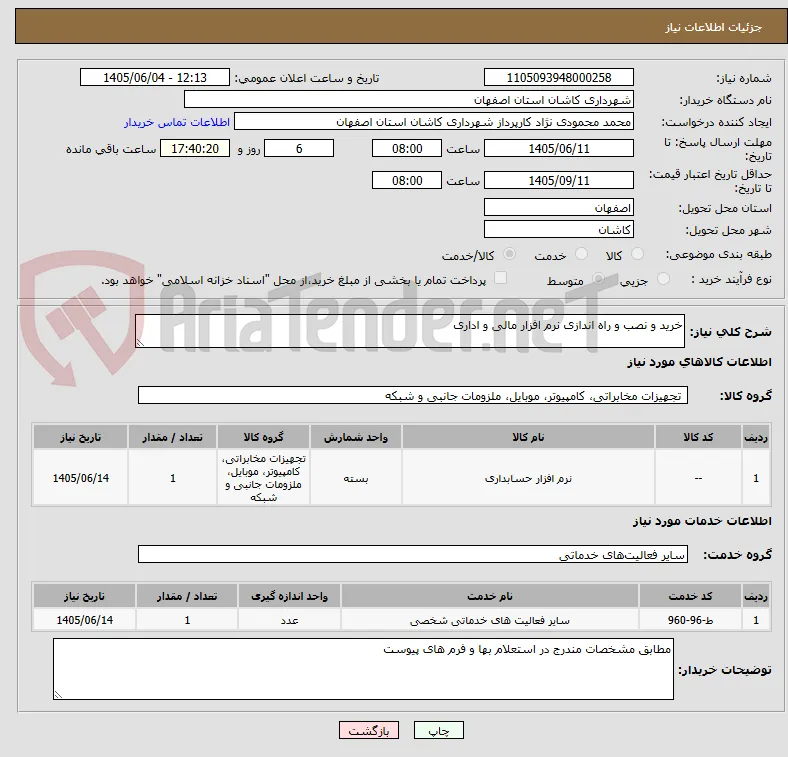
Task: Click the اطلاعات خدمات مورد نیاز heading
Action: tap(702, 521)
